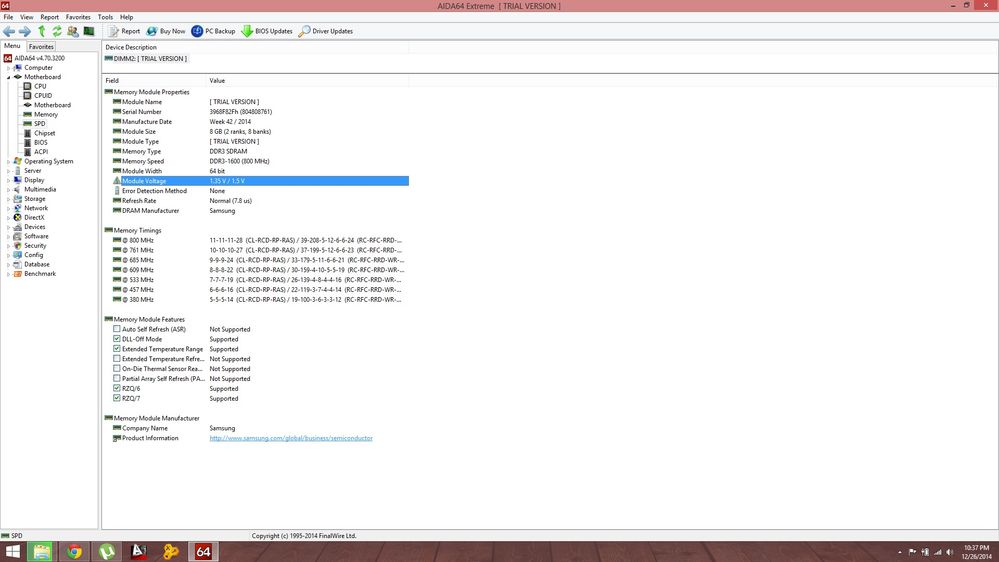Expand the Server tree node
The width and height of the screenshot is (999, 562).
[8, 171]
